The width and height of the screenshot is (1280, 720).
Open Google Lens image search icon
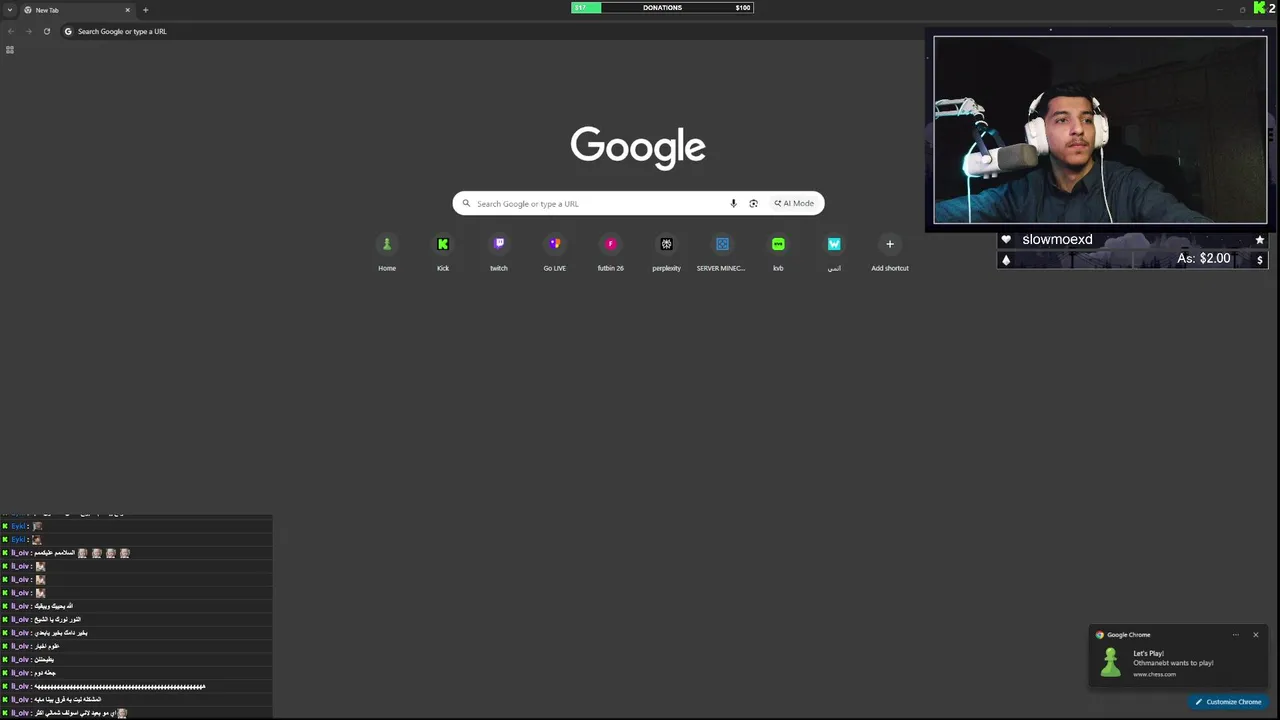tap(753, 203)
